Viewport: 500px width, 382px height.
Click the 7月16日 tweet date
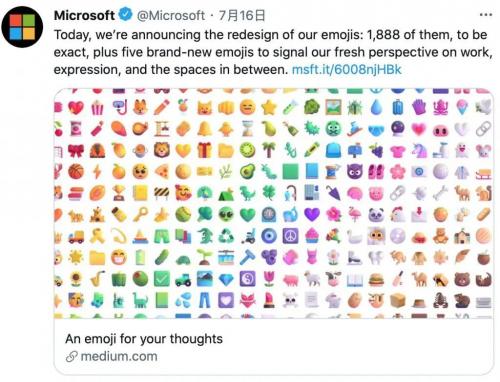pyautogui.click(x=242, y=15)
